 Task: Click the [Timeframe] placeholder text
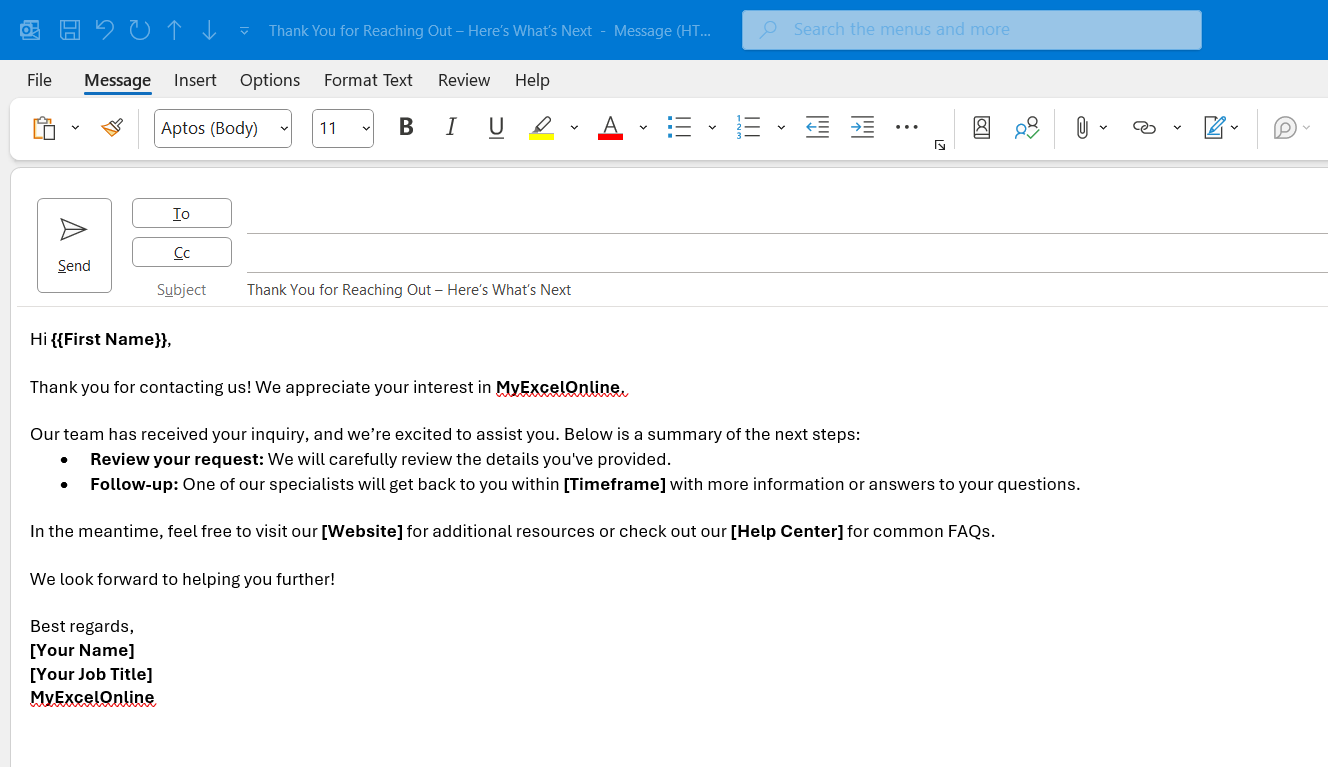pyautogui.click(x=615, y=484)
